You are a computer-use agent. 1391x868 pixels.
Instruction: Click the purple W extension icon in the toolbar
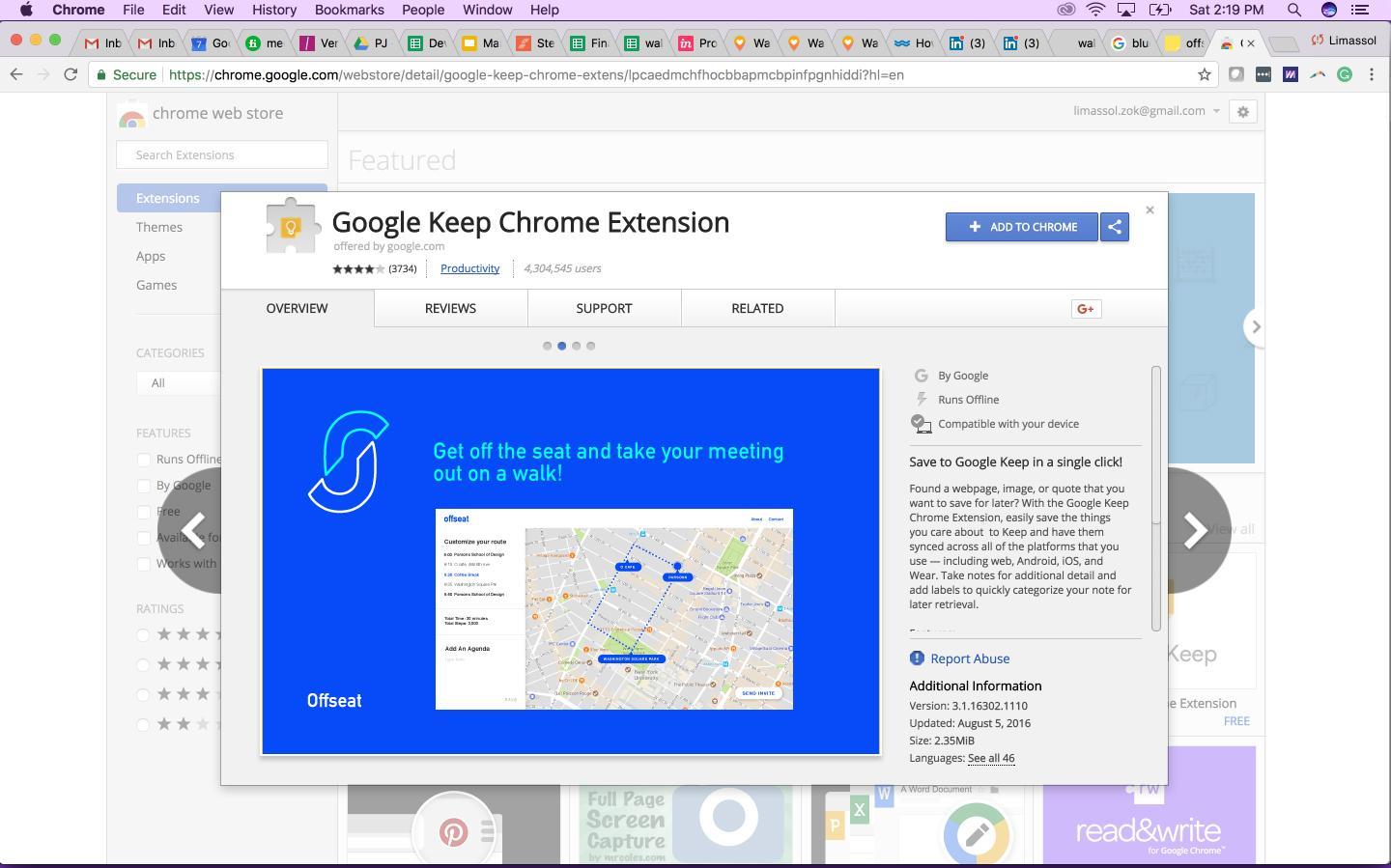click(1291, 74)
